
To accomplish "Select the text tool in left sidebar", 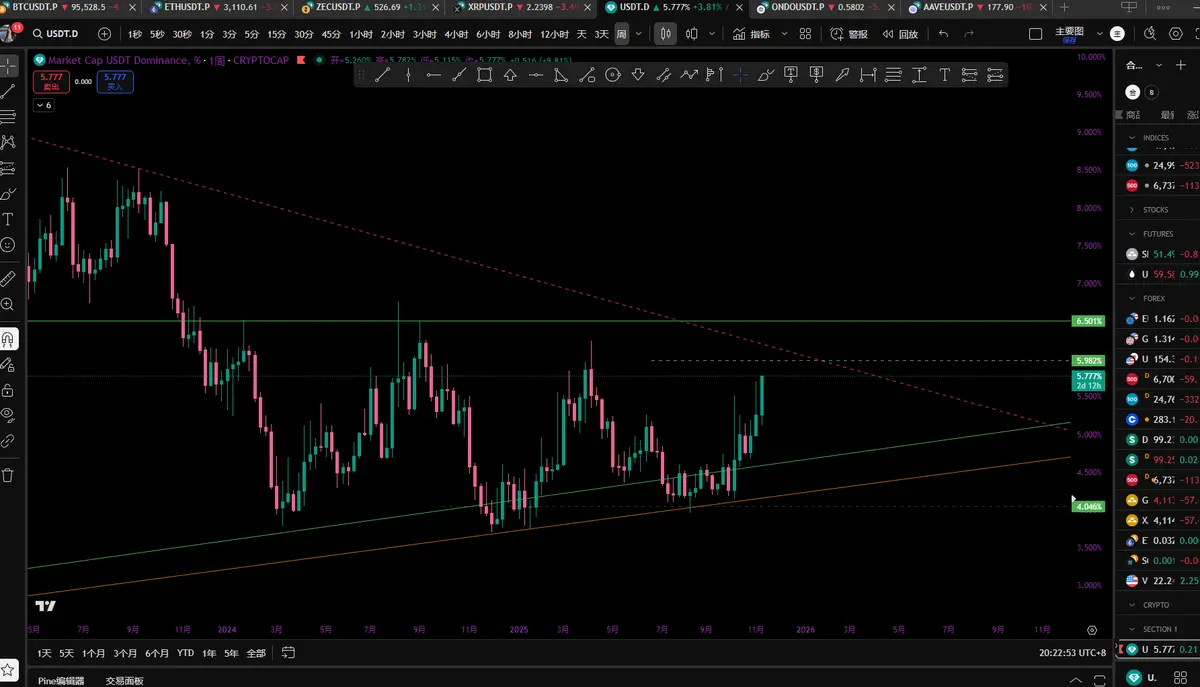I will (9, 219).
